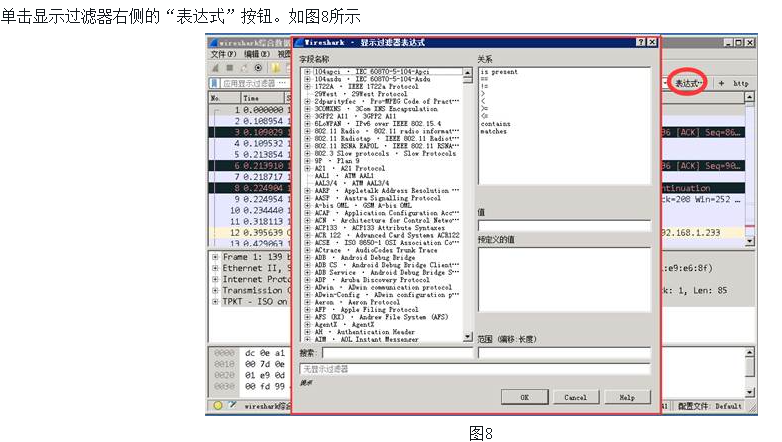
Task: Click the field list scrollbar down arrow
Action: 467,337
